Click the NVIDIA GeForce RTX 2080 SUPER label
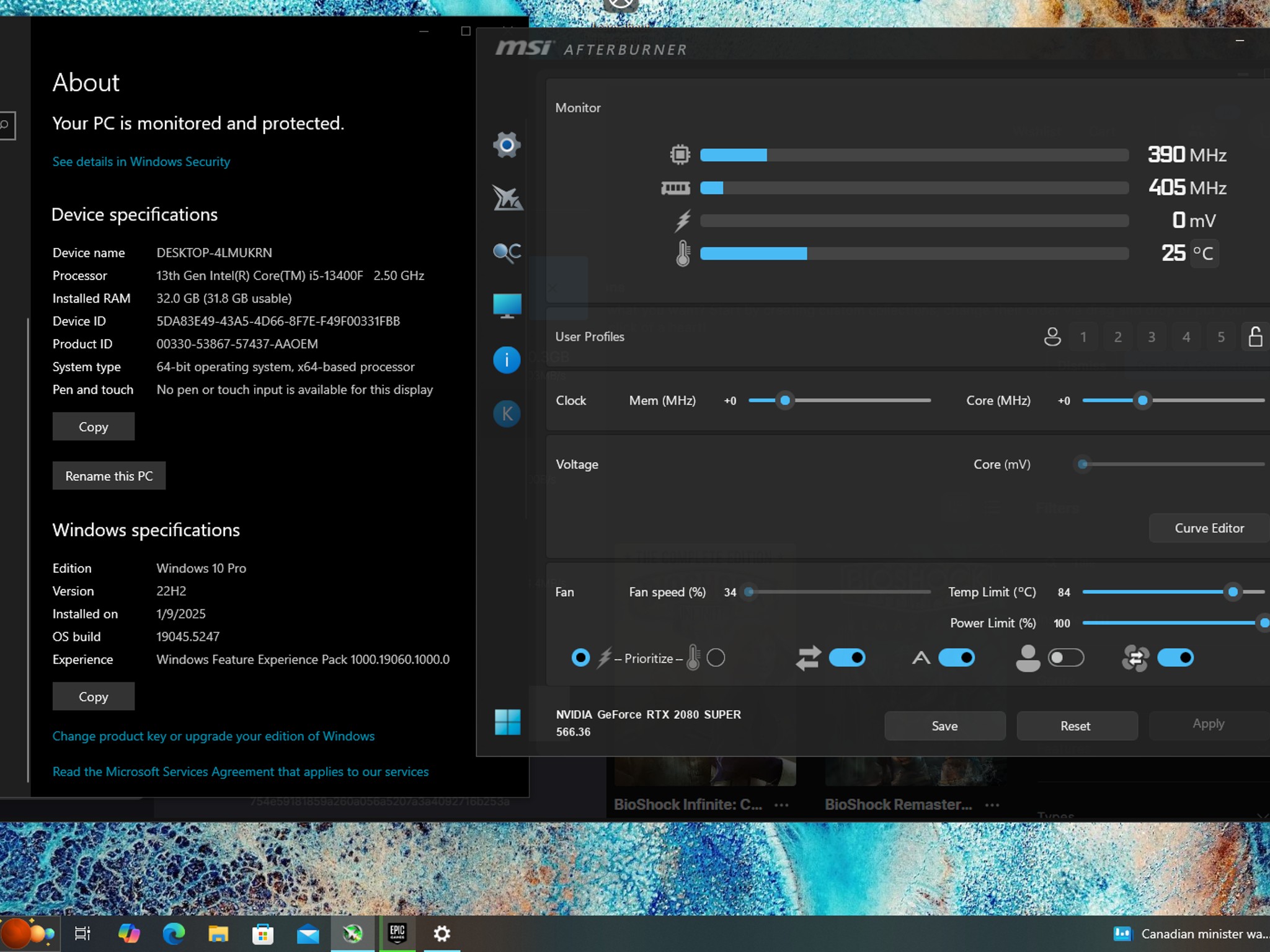 (x=649, y=715)
